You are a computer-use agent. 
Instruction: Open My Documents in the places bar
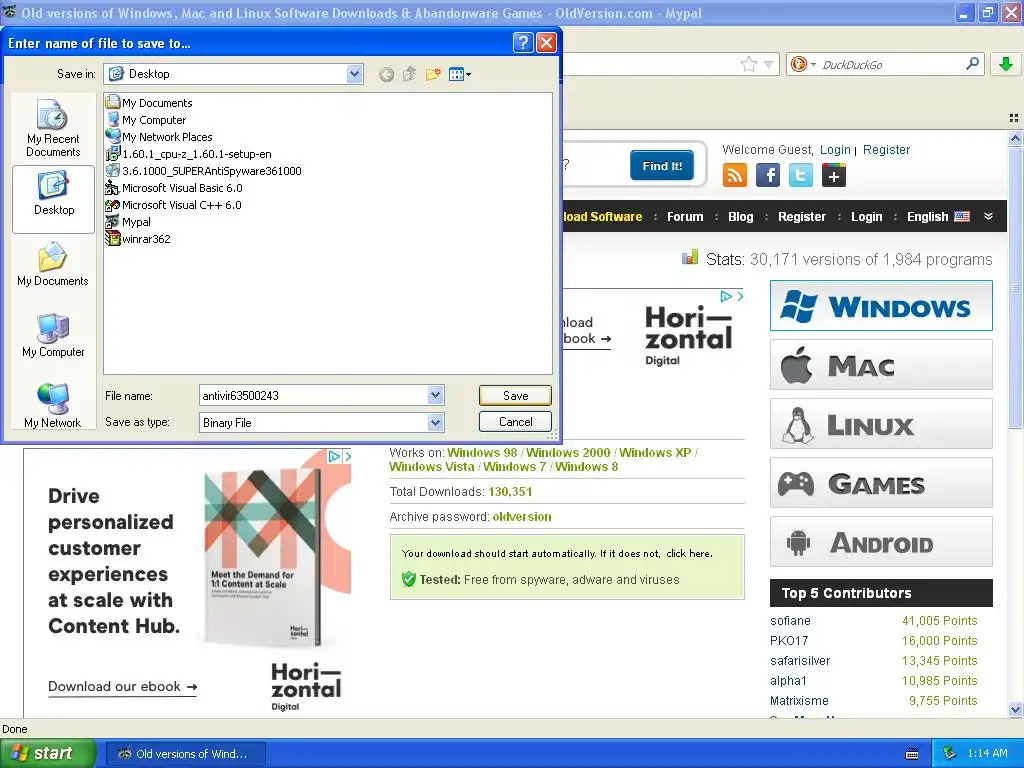point(53,264)
